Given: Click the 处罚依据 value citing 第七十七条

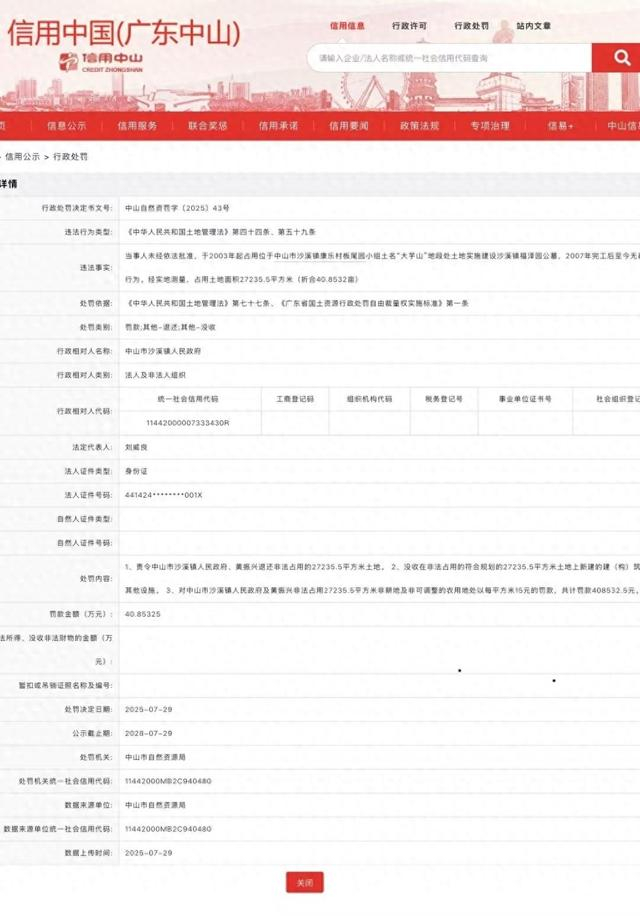Looking at the screenshot, I should [x=297, y=303].
